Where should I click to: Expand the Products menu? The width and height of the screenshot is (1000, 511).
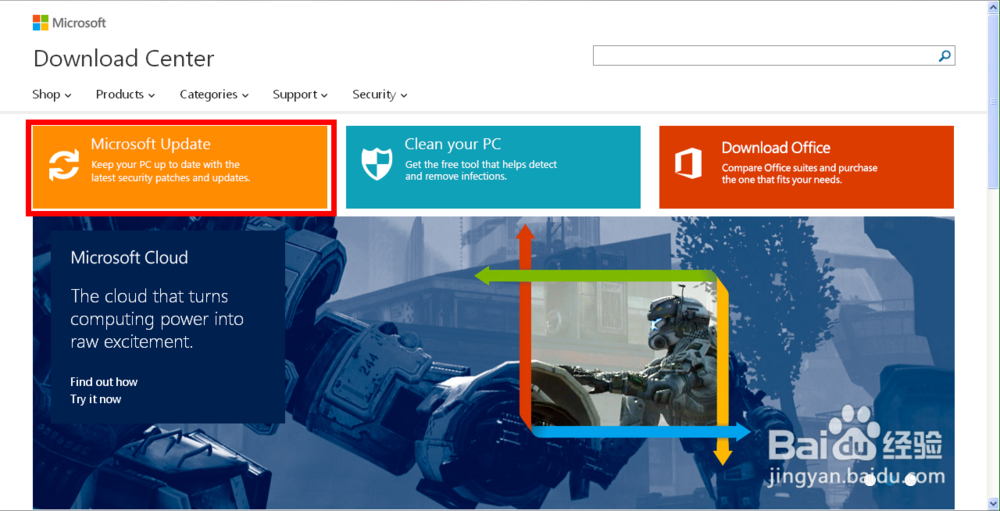coord(126,94)
